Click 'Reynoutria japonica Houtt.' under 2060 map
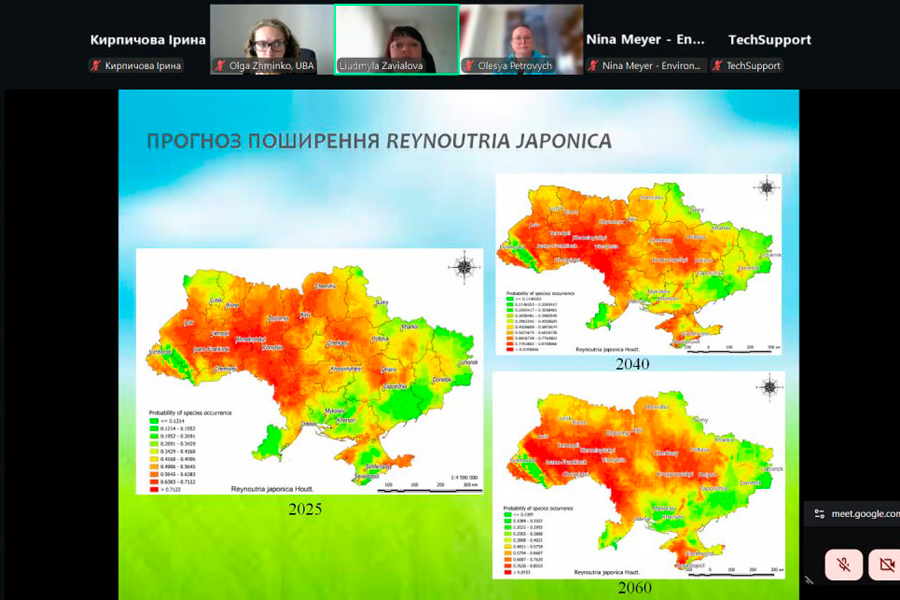900x600 pixels. point(607,572)
